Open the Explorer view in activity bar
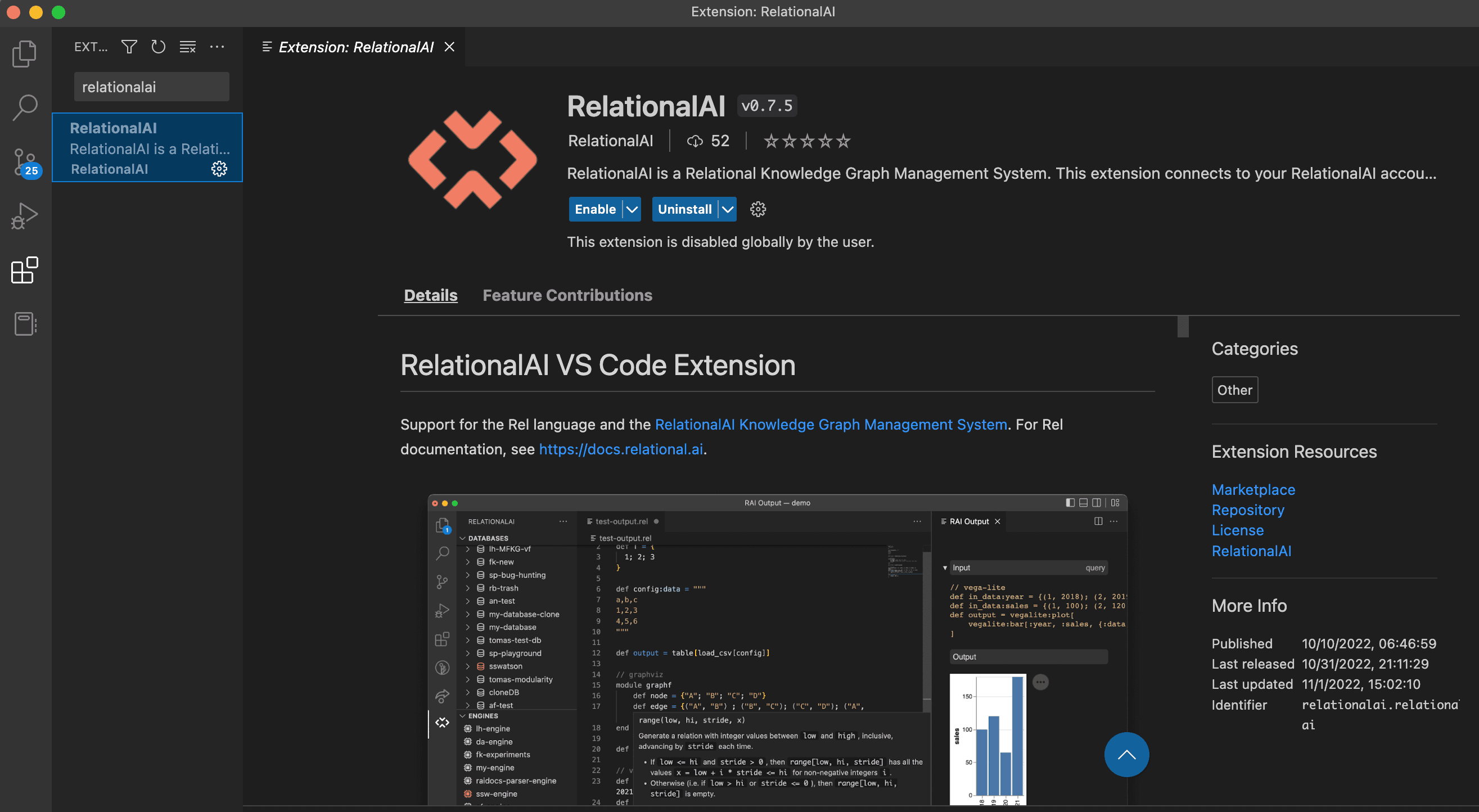The width and height of the screenshot is (1479, 812). point(24,53)
